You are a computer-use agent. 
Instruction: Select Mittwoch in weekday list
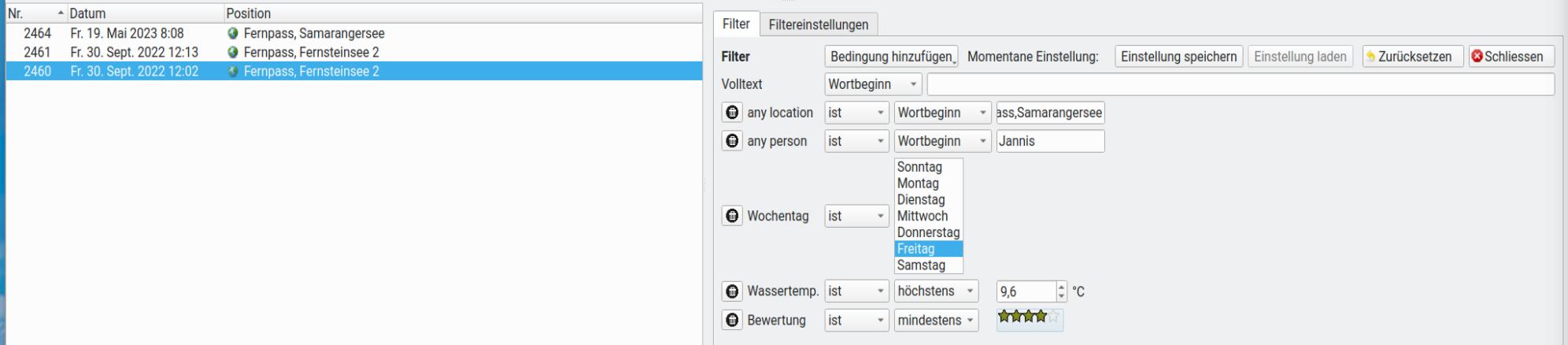pos(929,216)
